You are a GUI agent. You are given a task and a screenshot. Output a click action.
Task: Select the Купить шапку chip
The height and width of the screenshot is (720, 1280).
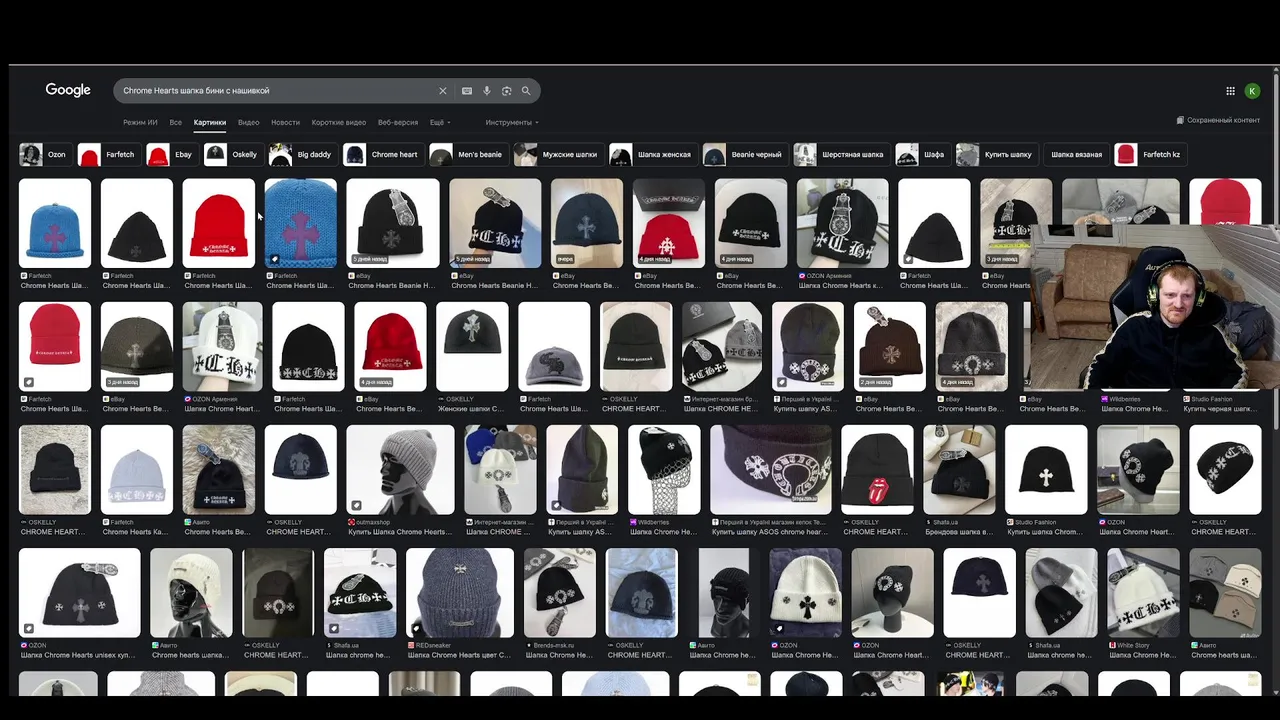[995, 155]
